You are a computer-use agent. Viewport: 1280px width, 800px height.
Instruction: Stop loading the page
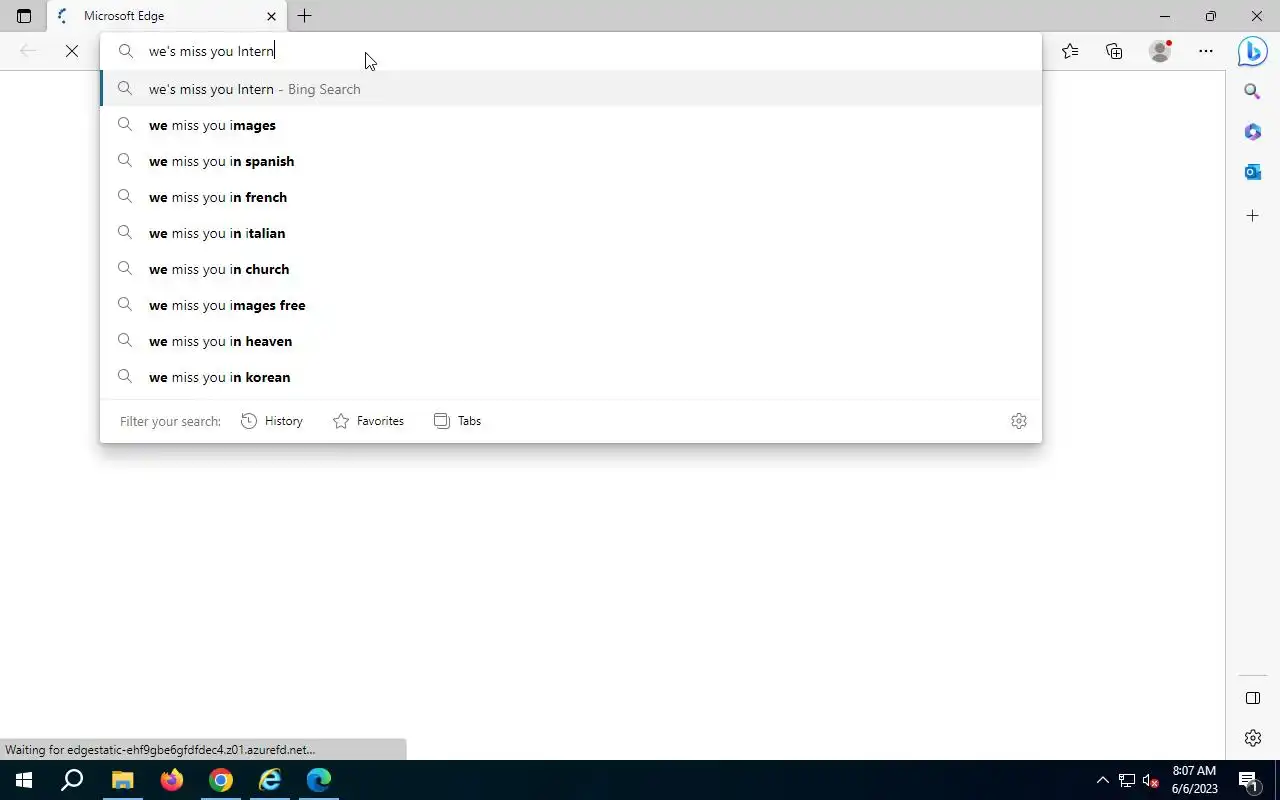click(72, 51)
